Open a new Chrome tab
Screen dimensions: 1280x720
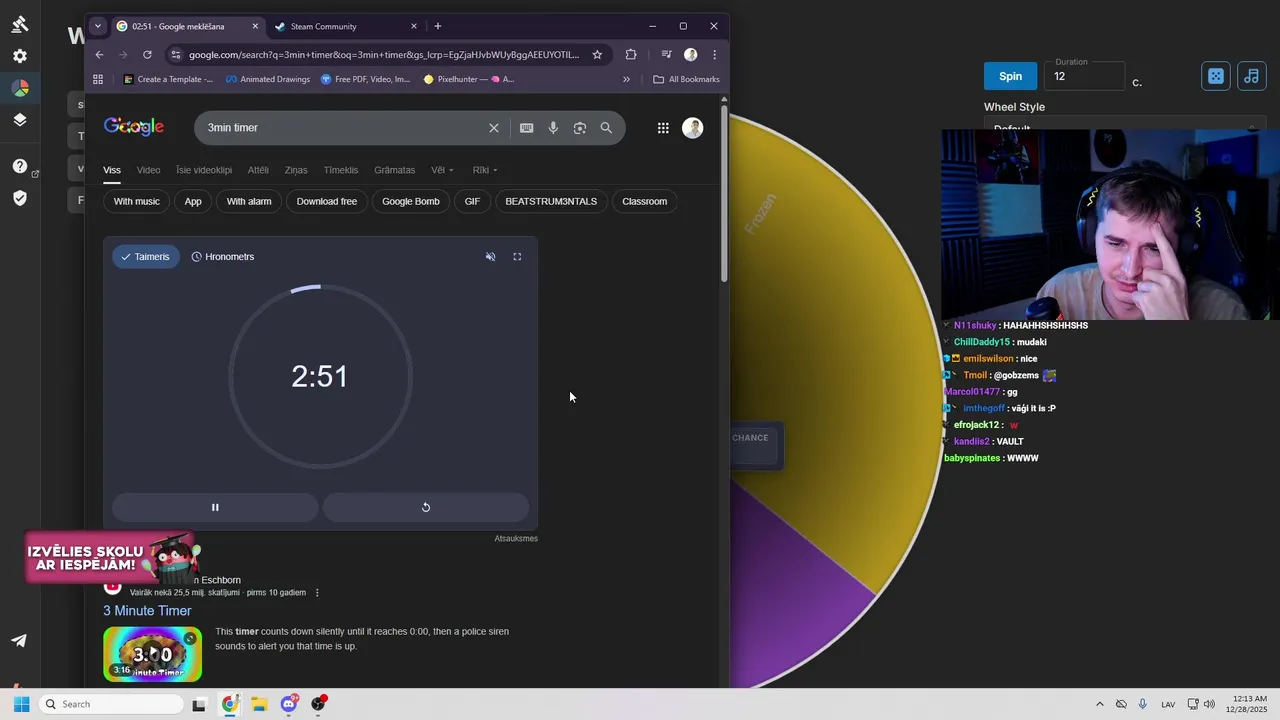(438, 26)
